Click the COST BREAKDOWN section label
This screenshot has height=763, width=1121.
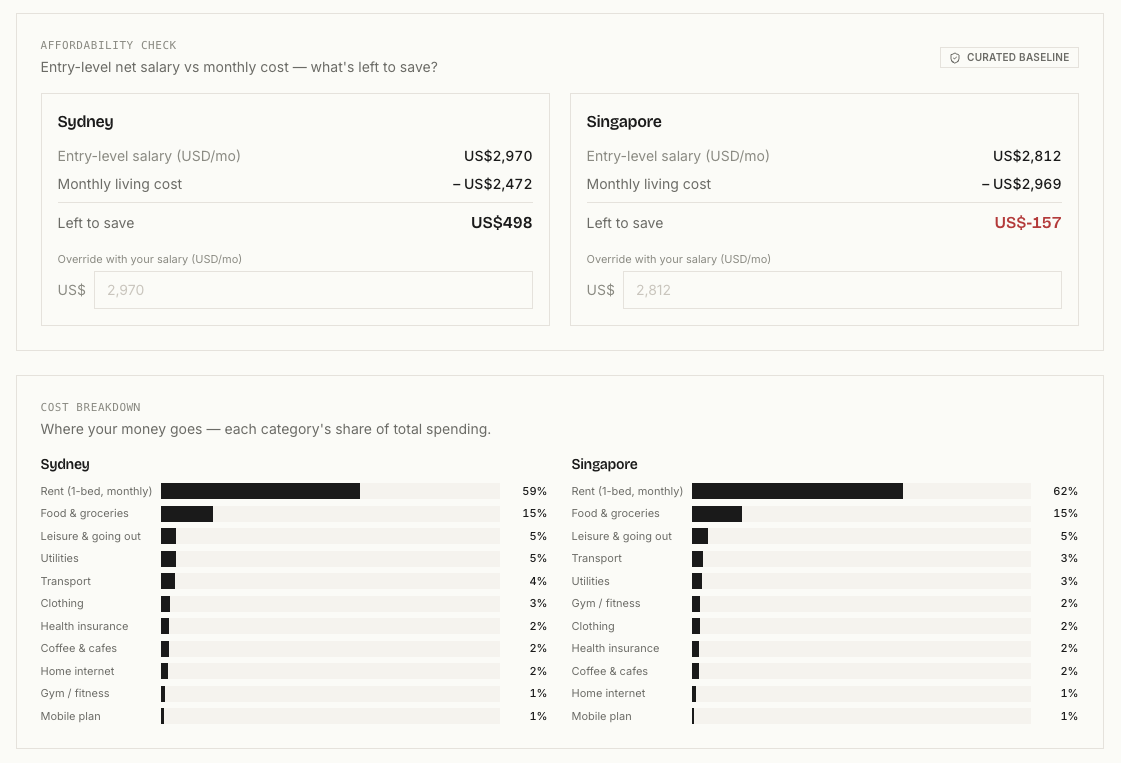tap(90, 407)
